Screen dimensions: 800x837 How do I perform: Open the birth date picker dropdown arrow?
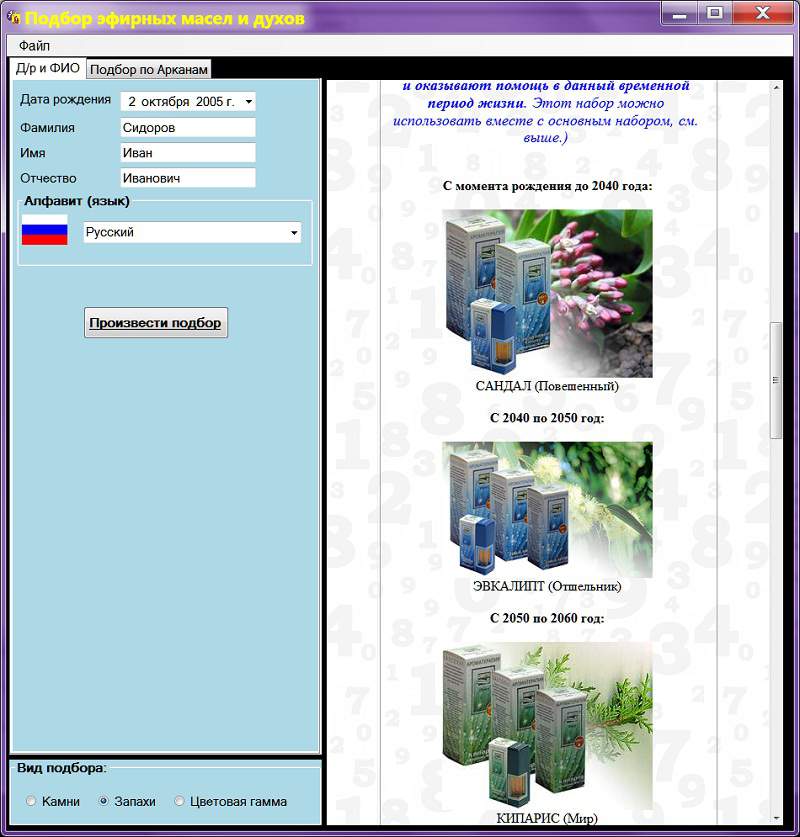coord(249,101)
